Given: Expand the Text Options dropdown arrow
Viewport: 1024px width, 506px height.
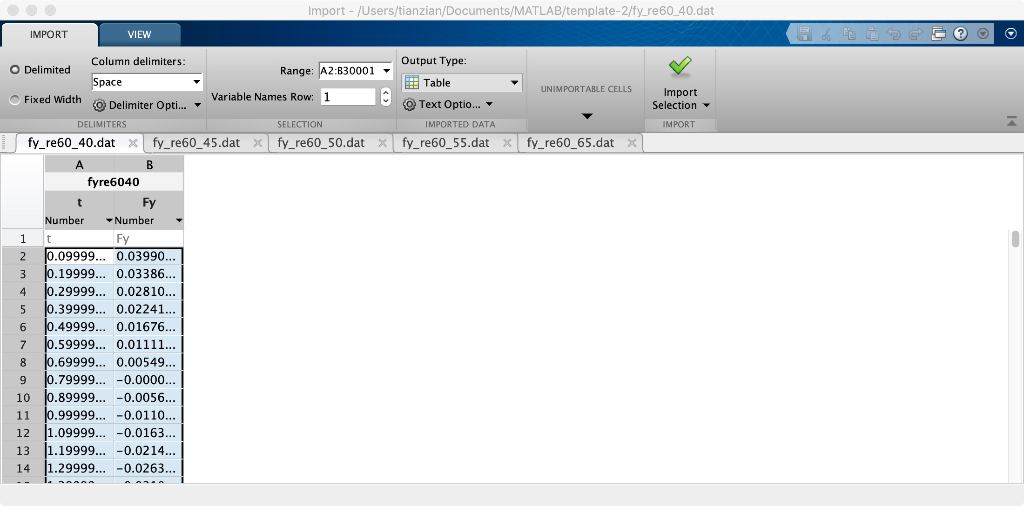Looking at the screenshot, I should coord(488,104).
